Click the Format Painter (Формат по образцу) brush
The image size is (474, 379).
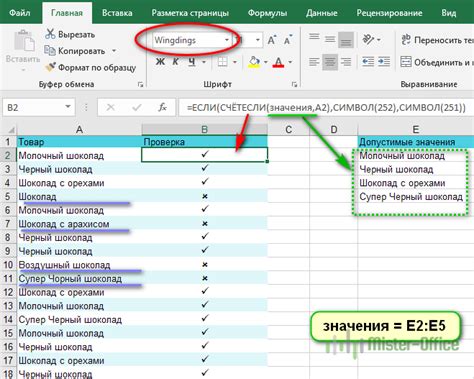click(51, 67)
